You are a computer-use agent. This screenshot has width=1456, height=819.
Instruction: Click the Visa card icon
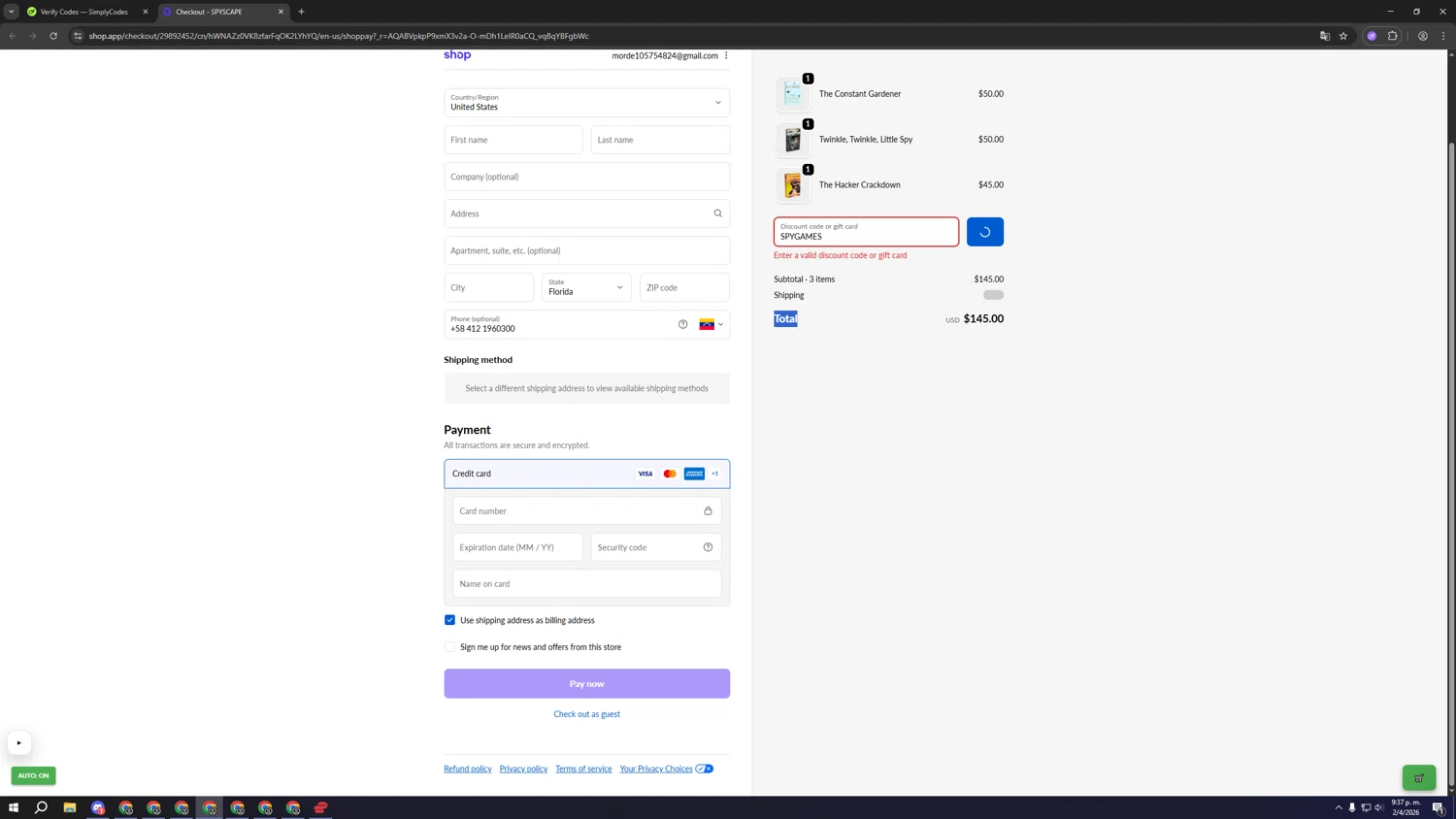[x=645, y=474]
